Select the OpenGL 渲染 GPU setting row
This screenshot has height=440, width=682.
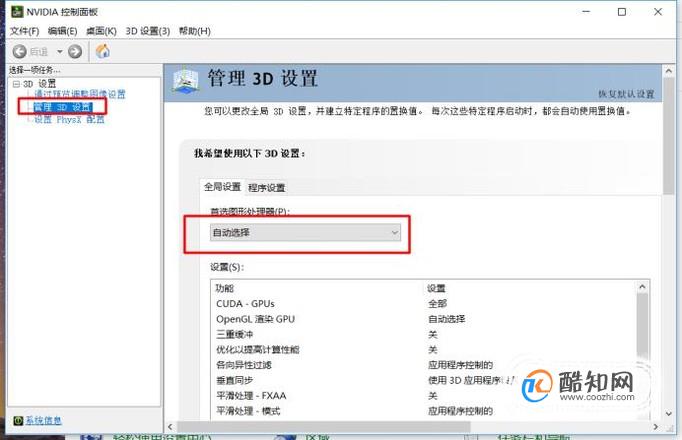point(424,319)
